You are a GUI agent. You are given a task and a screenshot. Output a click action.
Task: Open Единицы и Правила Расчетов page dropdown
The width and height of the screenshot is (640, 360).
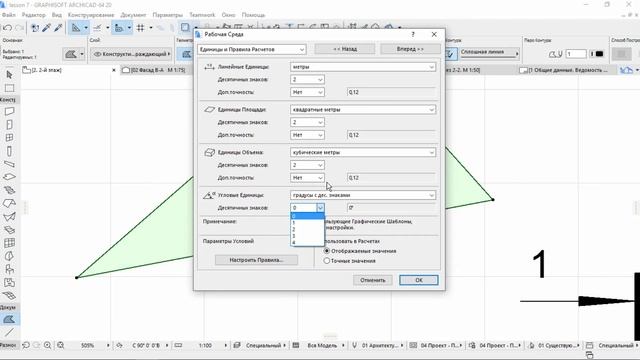pyautogui.click(x=251, y=49)
